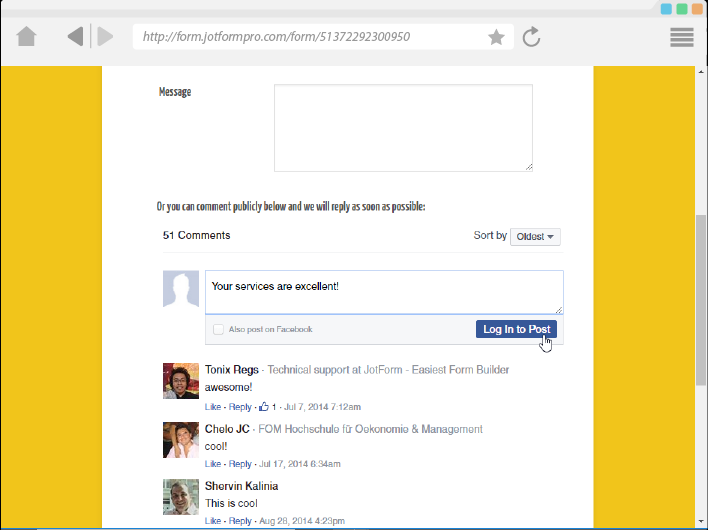Click the Message text area

[x=403, y=128]
